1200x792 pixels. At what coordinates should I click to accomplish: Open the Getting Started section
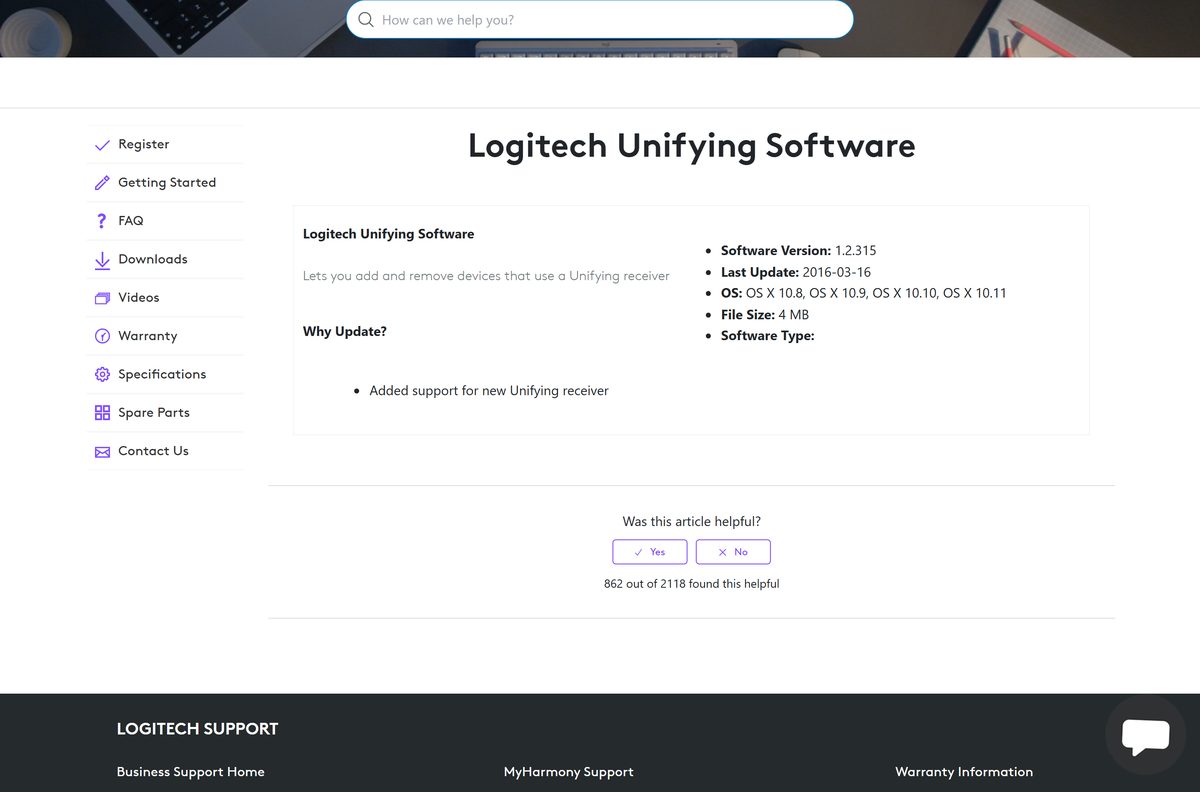166,182
